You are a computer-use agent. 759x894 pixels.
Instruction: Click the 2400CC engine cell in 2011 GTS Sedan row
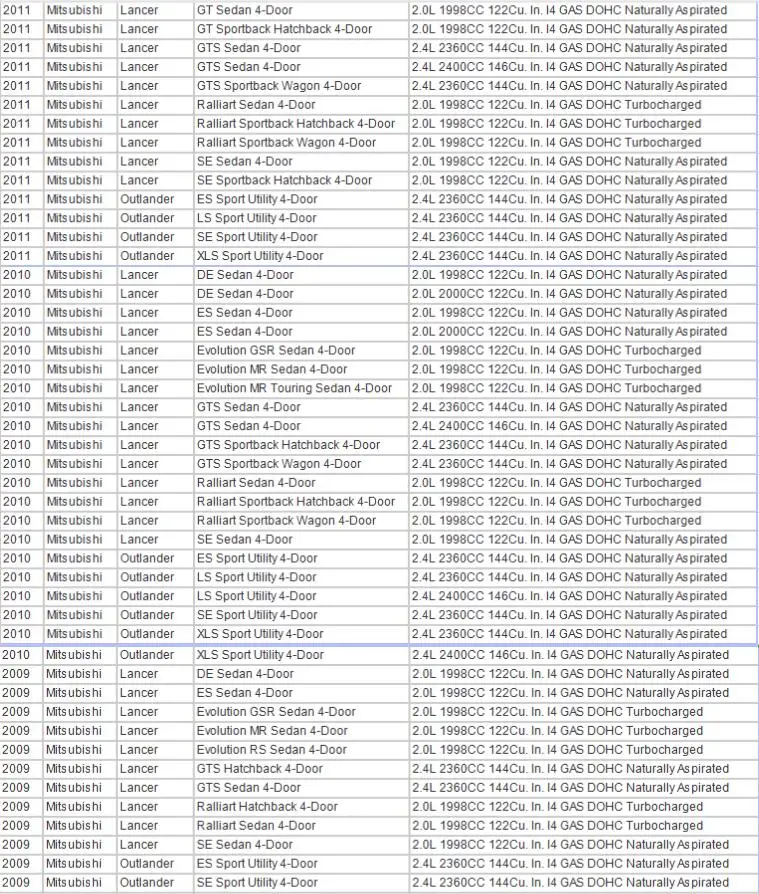click(583, 67)
